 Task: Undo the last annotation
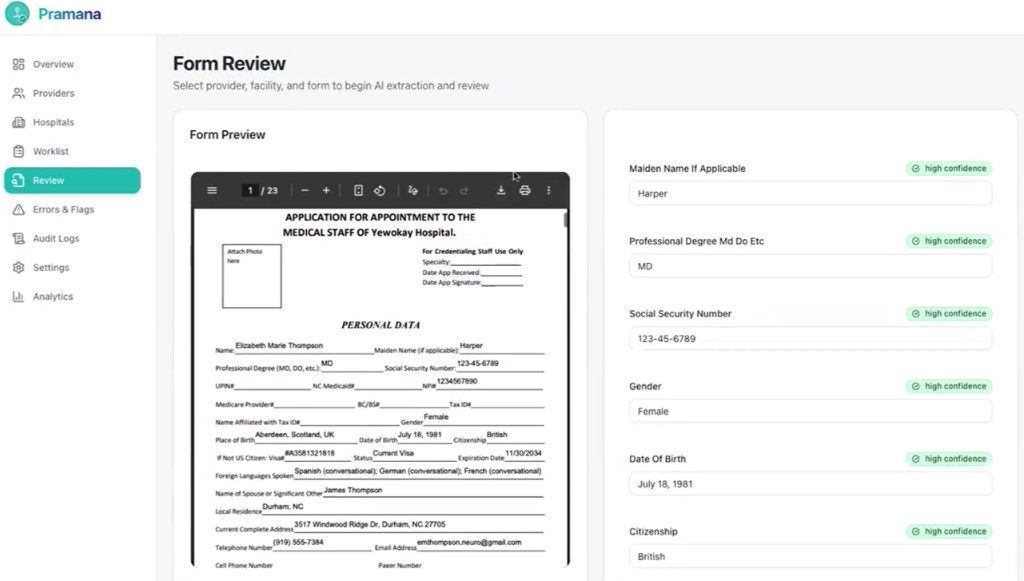coord(441,190)
